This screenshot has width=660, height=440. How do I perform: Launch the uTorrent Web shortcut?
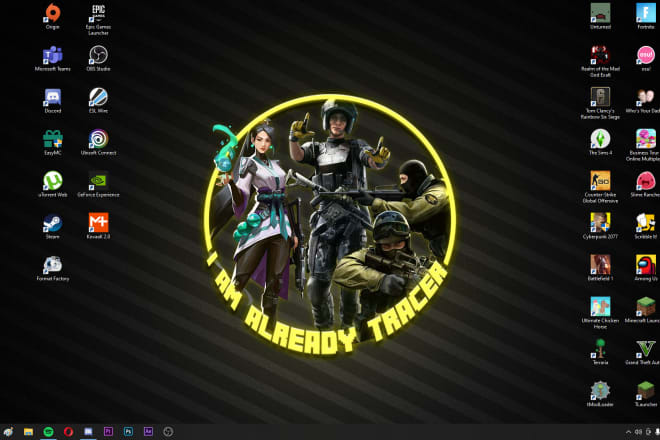(52, 181)
